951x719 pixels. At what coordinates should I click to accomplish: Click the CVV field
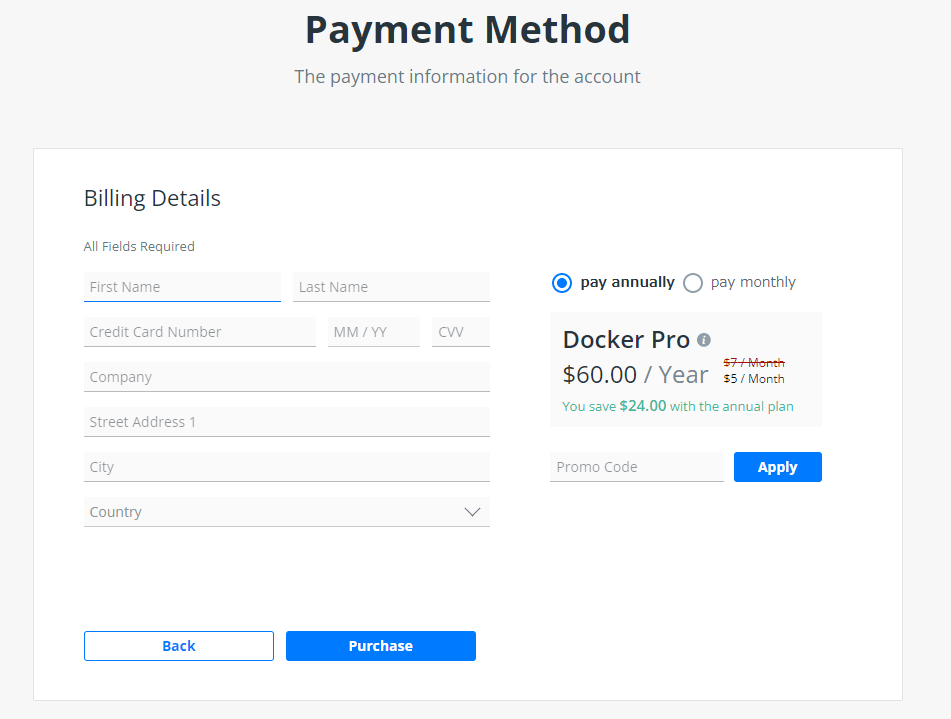[x=461, y=332]
